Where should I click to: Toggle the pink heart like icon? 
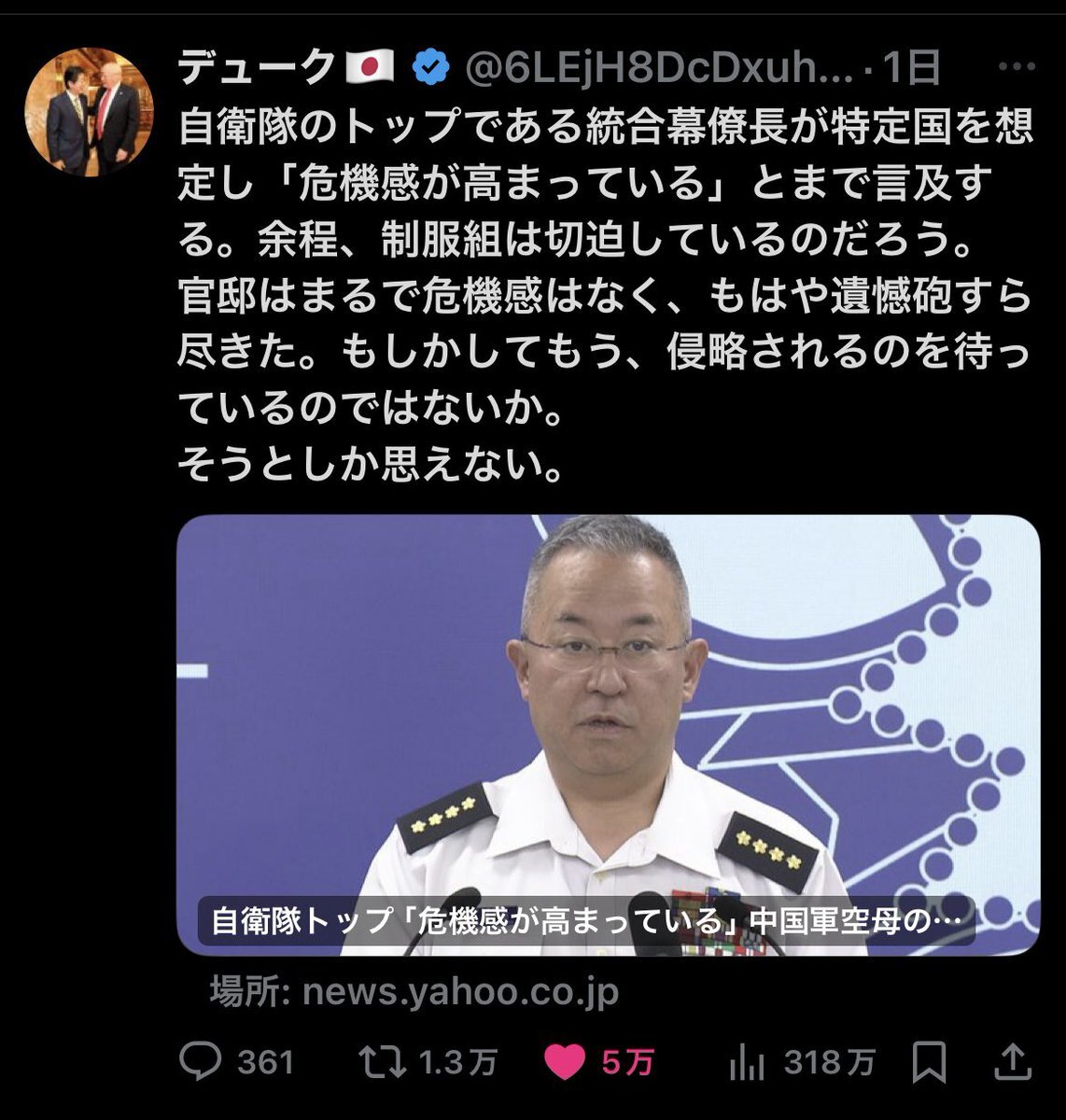565,1062
